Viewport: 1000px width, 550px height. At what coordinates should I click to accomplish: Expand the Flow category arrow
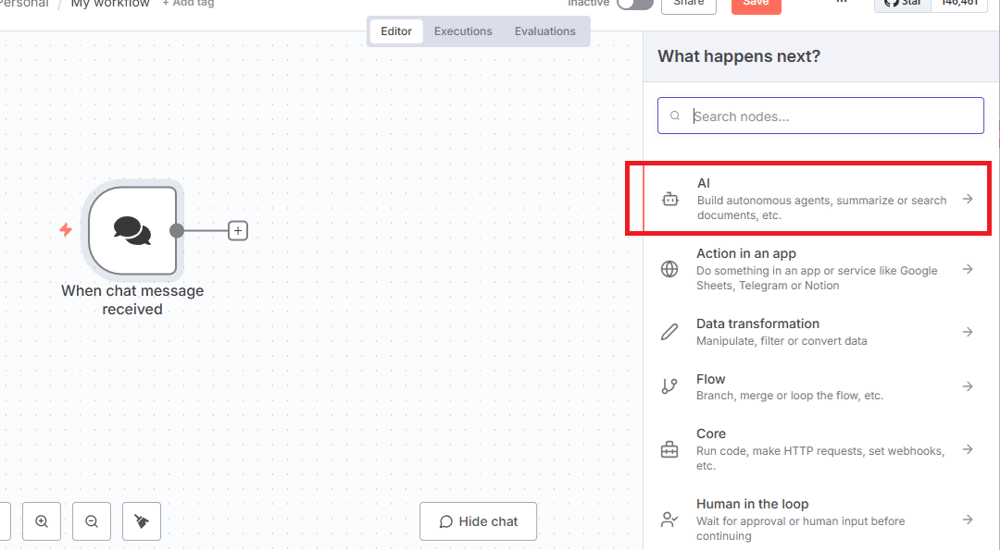pyautogui.click(x=967, y=387)
